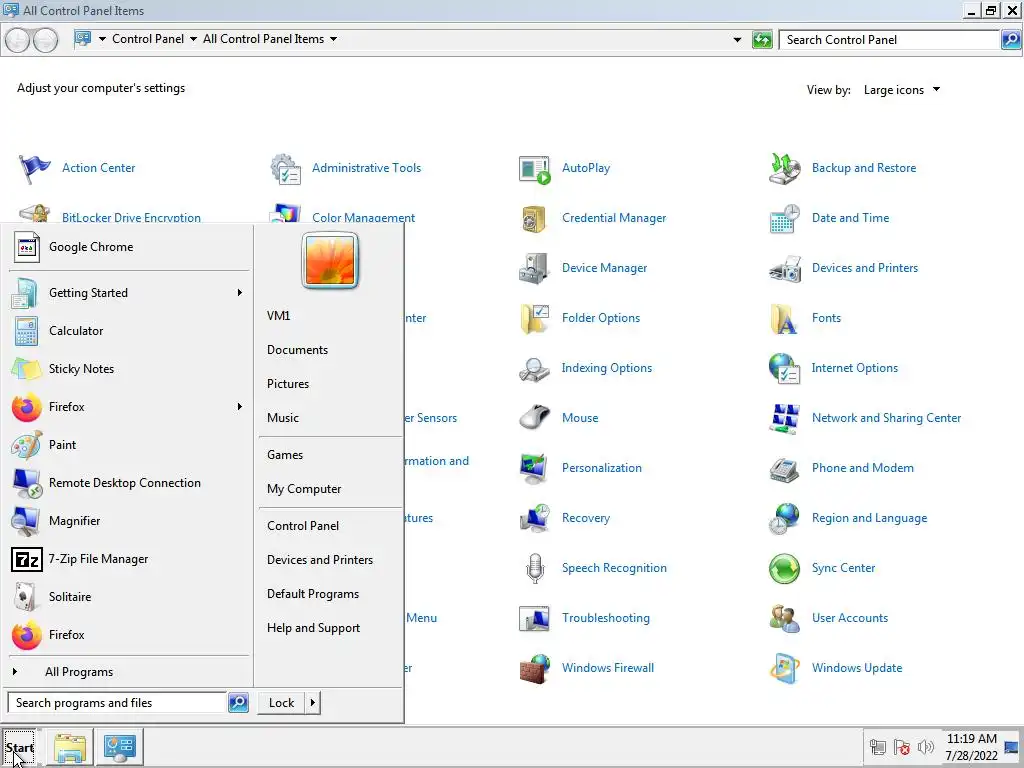Open the shutdown options arrow next to Lock

(x=313, y=703)
